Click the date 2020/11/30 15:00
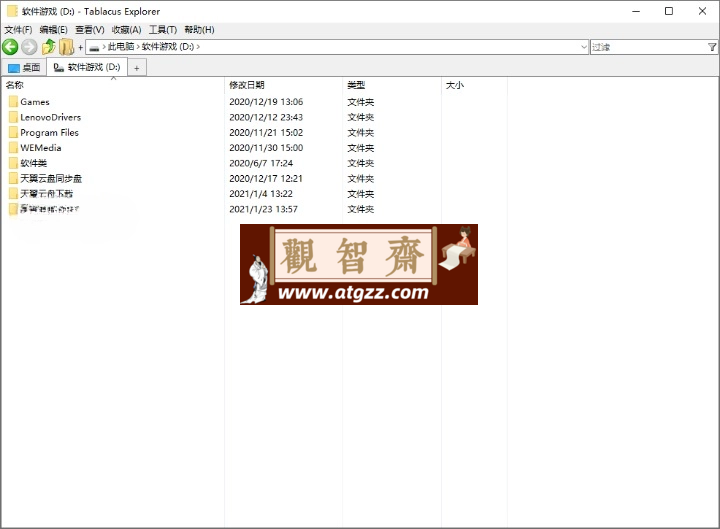The height and width of the screenshot is (529, 720). [x=266, y=148]
